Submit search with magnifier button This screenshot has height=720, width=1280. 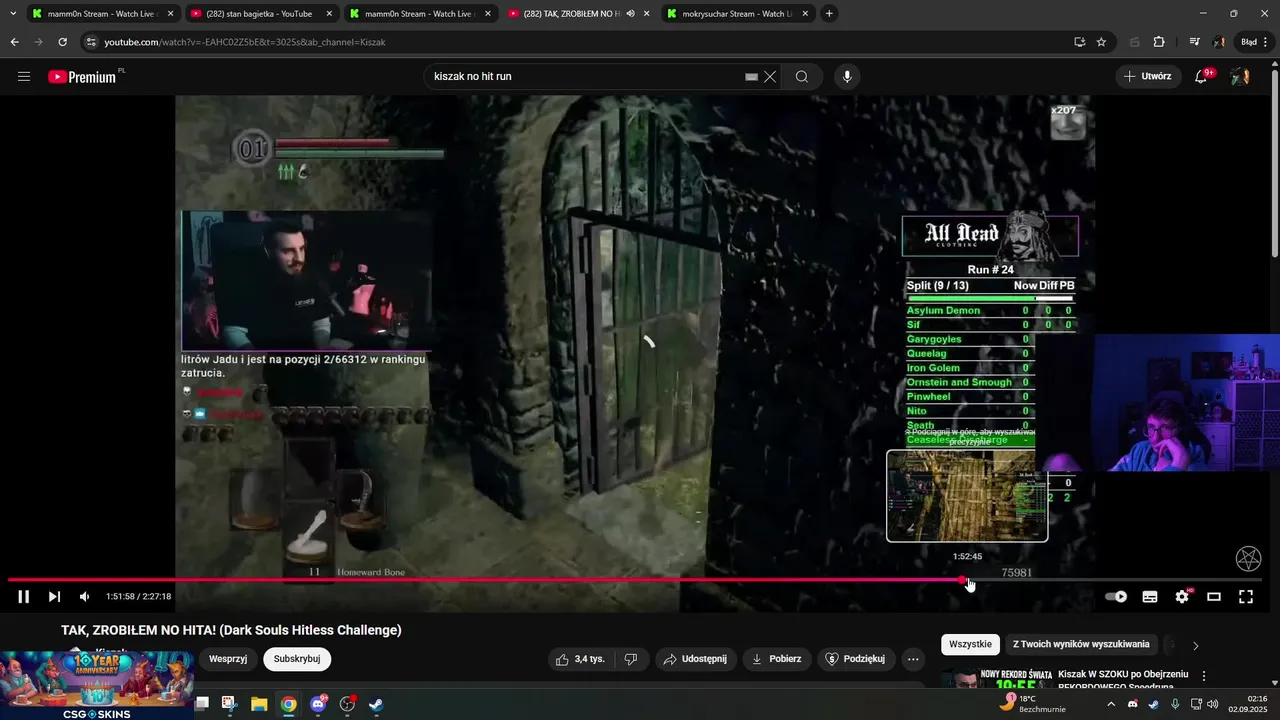802,77
